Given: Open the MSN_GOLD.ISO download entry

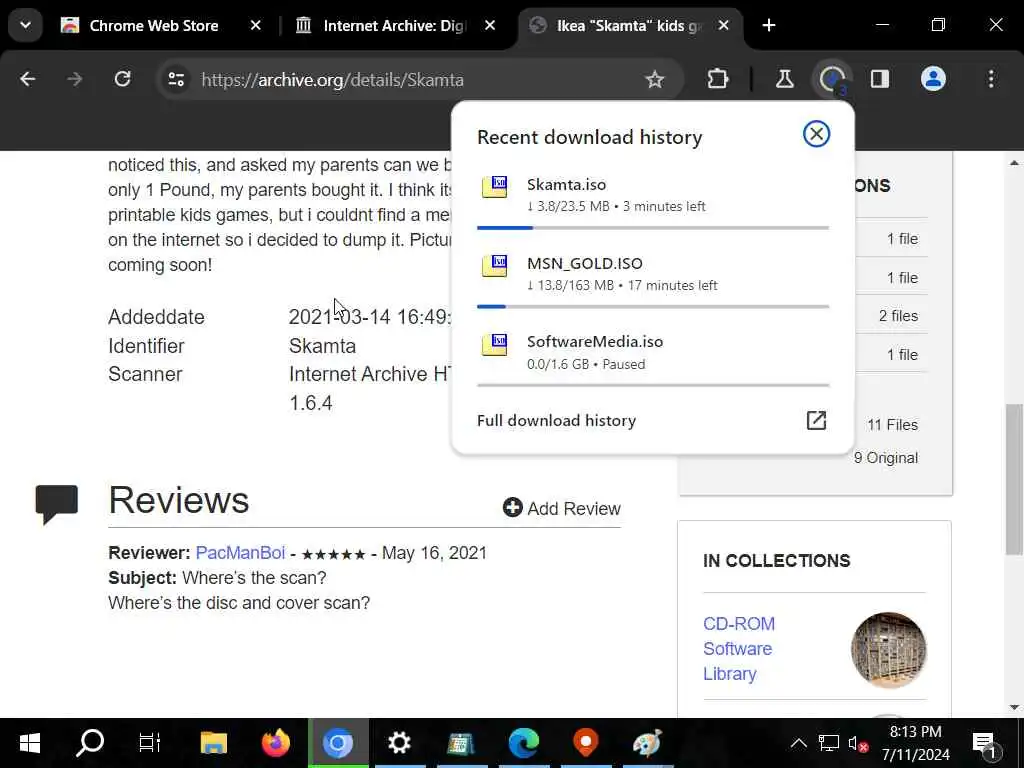Looking at the screenshot, I should click(x=653, y=274).
